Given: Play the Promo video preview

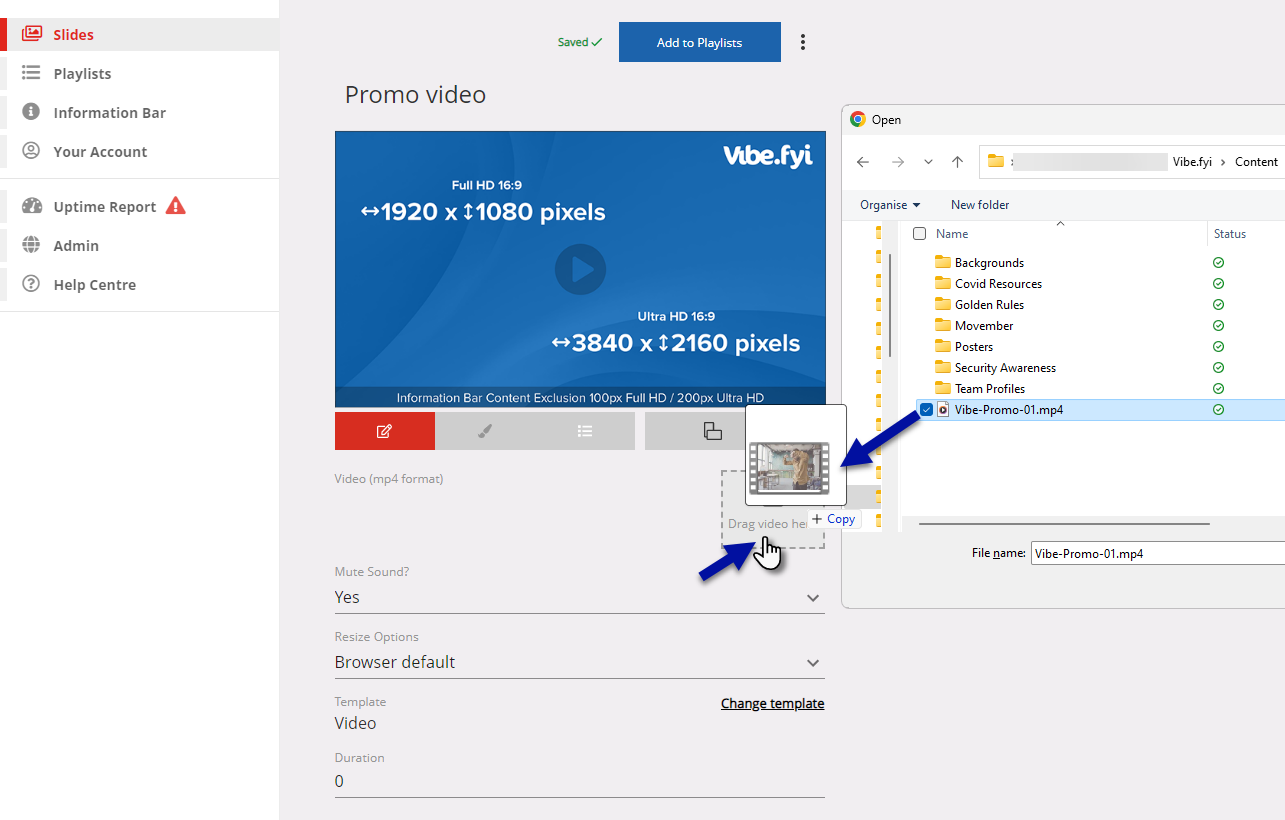Looking at the screenshot, I should [580, 269].
